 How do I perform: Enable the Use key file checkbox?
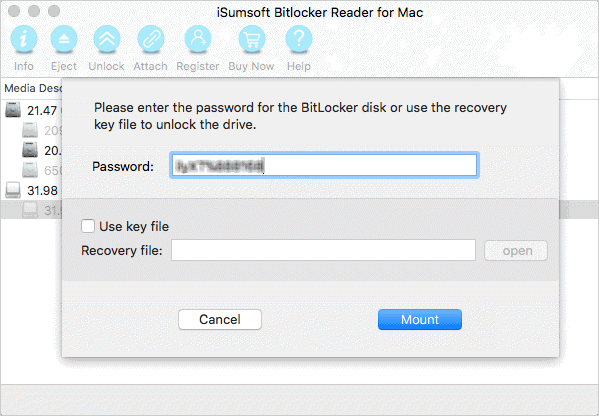tap(88, 226)
